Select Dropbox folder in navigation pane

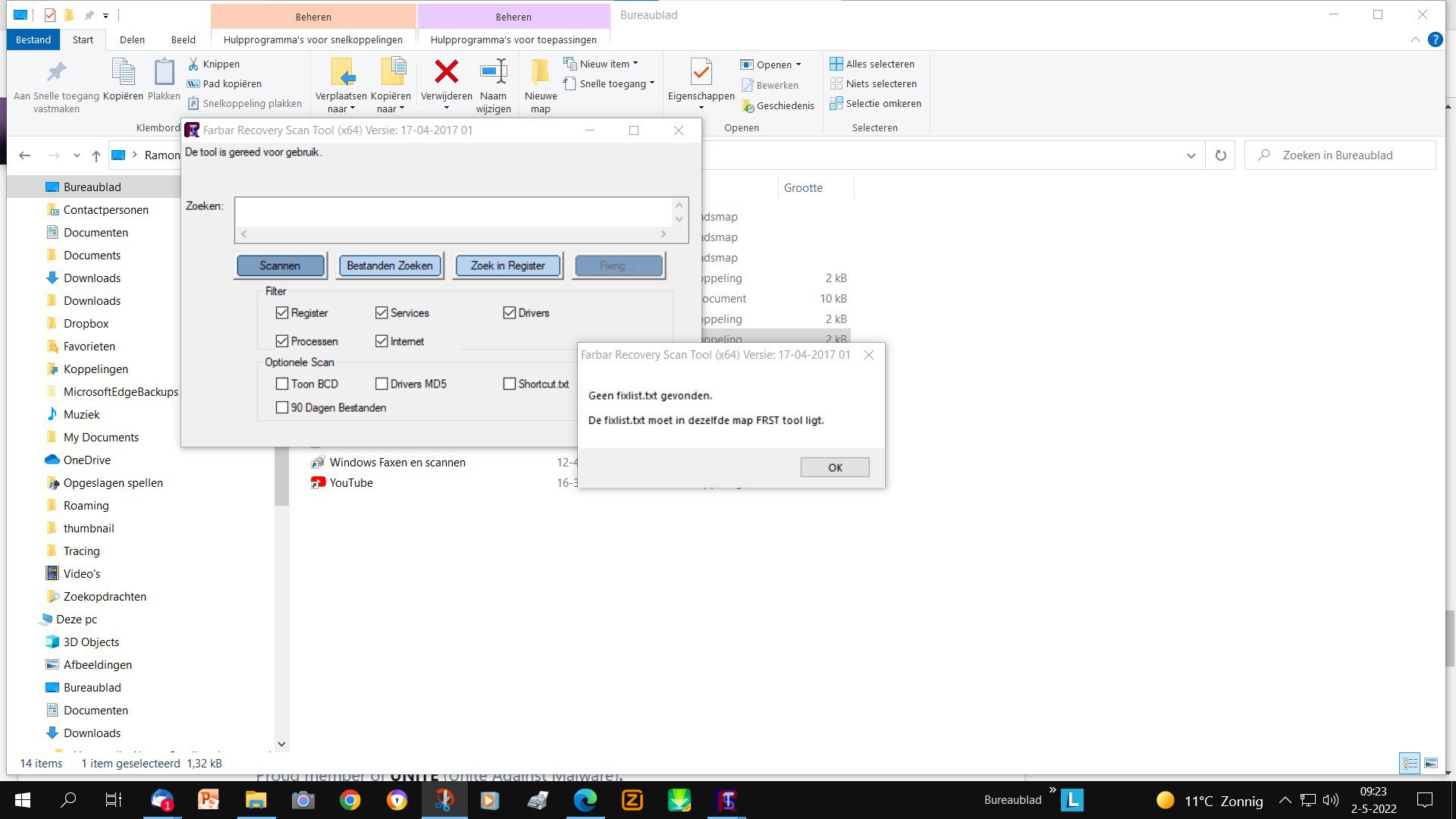click(86, 324)
